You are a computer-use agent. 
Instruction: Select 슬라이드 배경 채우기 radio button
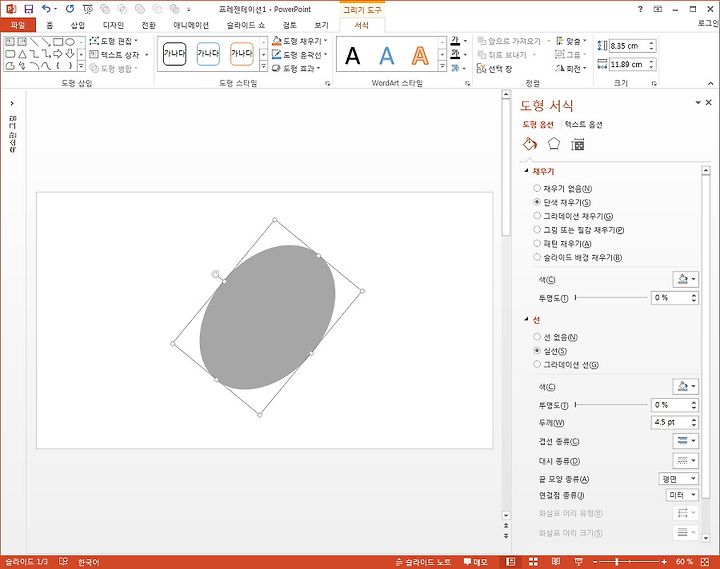tap(537, 257)
